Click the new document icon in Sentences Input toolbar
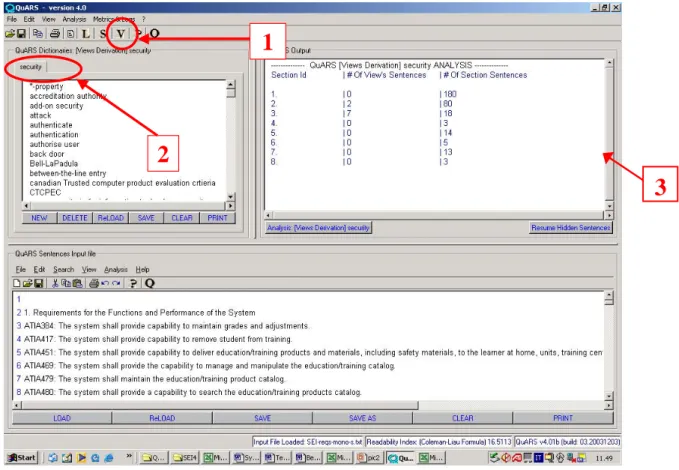 click(x=16, y=283)
